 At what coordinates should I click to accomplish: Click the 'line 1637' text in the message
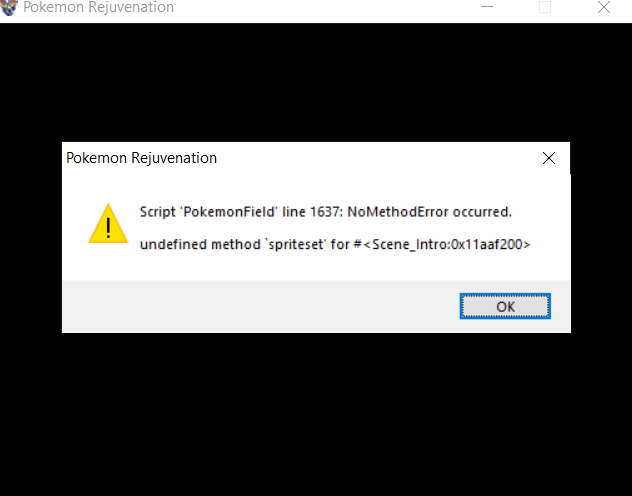(x=311, y=212)
